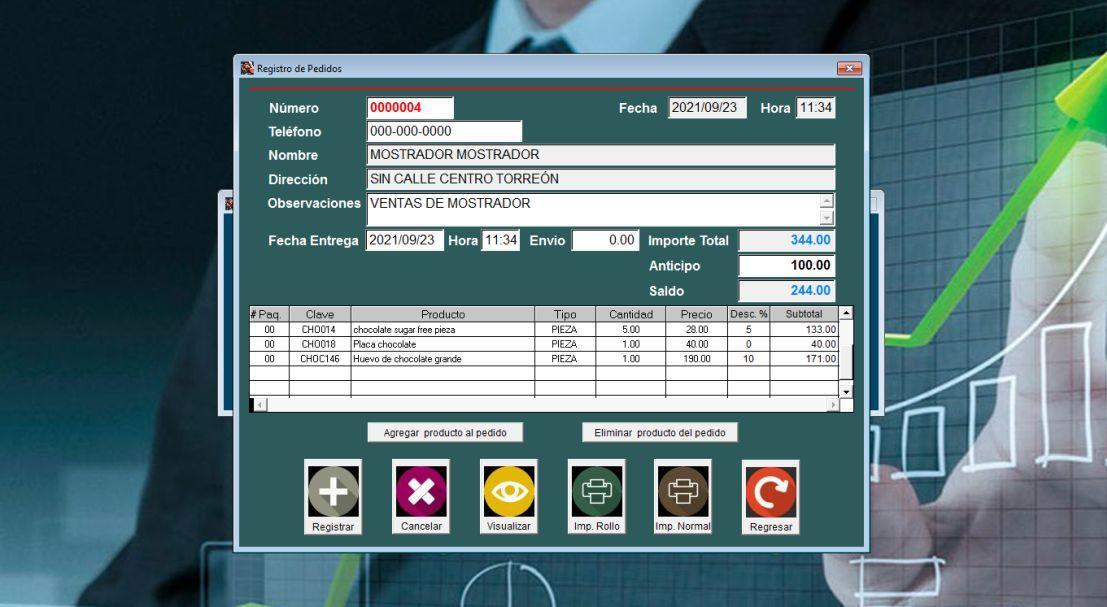The width and height of the screenshot is (1107, 607).
Task: Click the Subtotal column header
Action: tap(804, 314)
